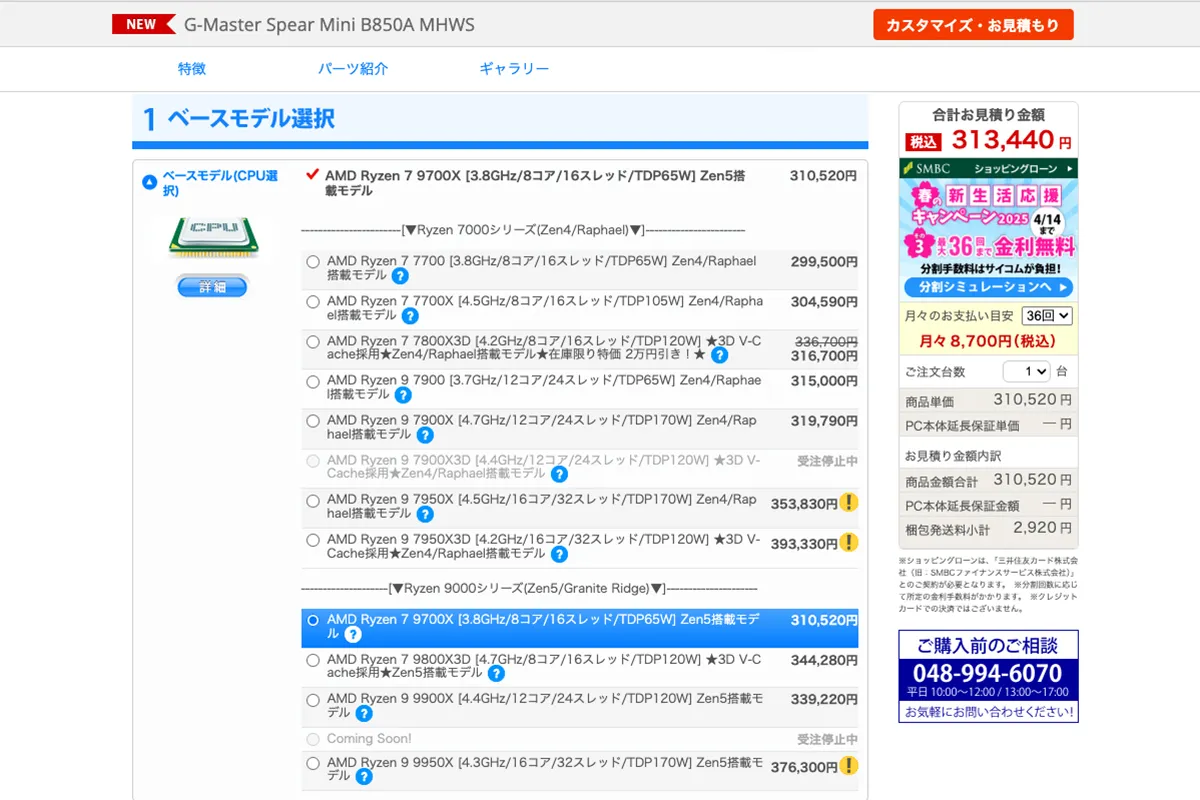1200x800 pixels.
Task: Select the Ryzen 7 7800X3D radio button
Action: click(314, 341)
